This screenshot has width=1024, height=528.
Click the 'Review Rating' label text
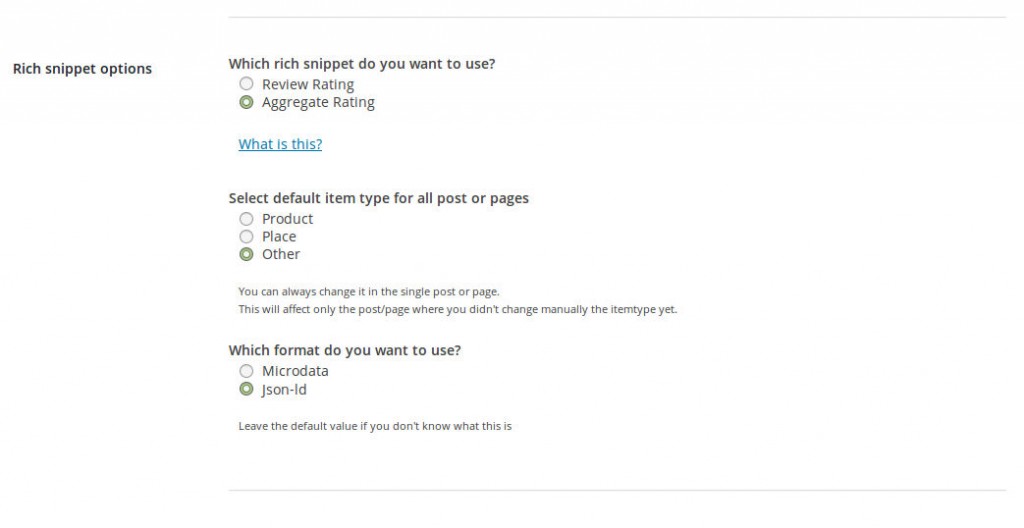pyautogui.click(x=308, y=84)
